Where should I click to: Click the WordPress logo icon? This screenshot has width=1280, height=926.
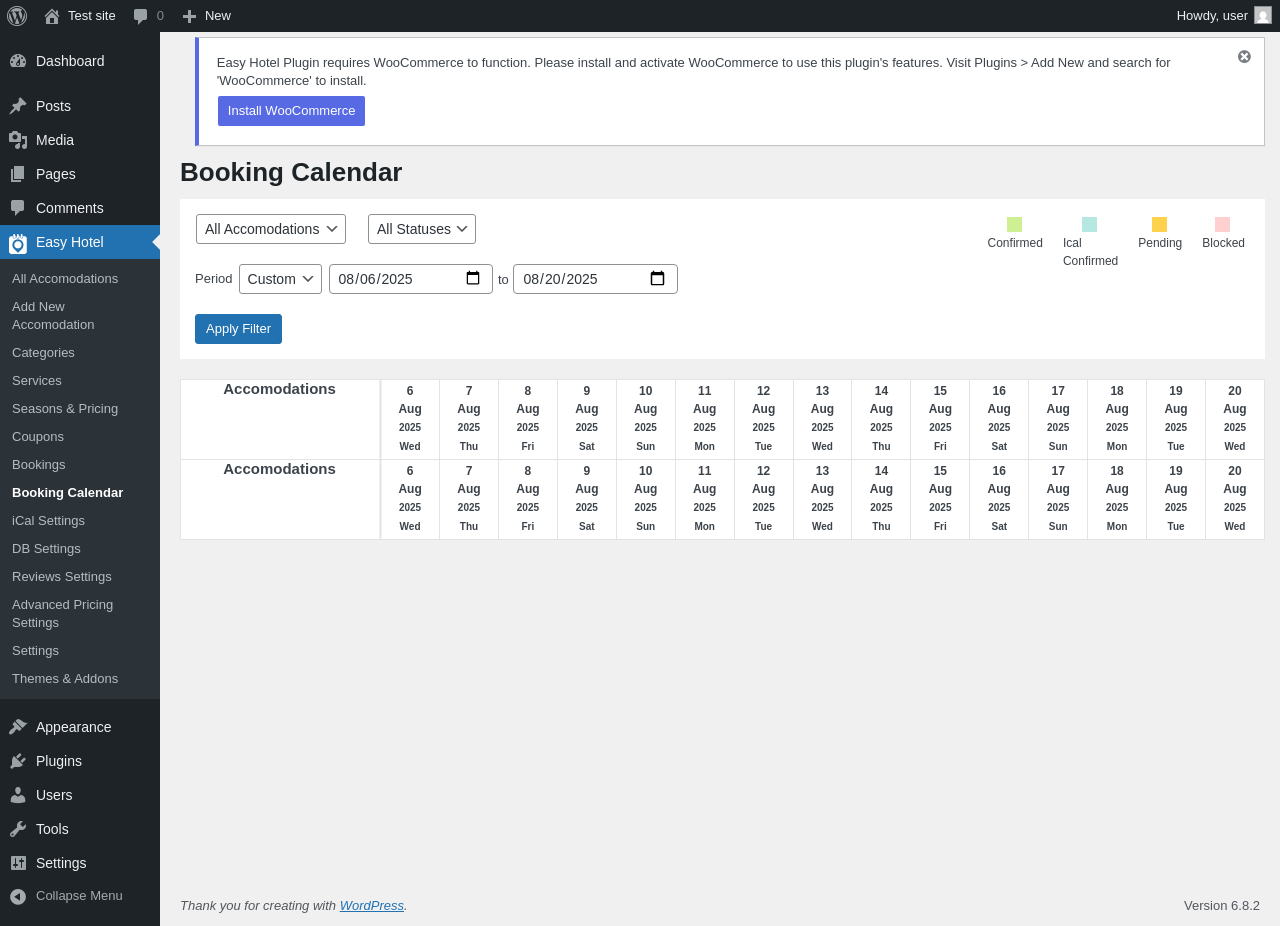click(17, 16)
